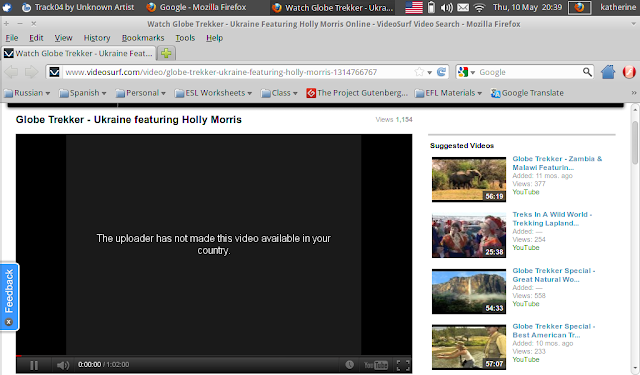Open the Wi-Fi network tray icon
The height and width of the screenshot is (375, 640).
(480, 7)
